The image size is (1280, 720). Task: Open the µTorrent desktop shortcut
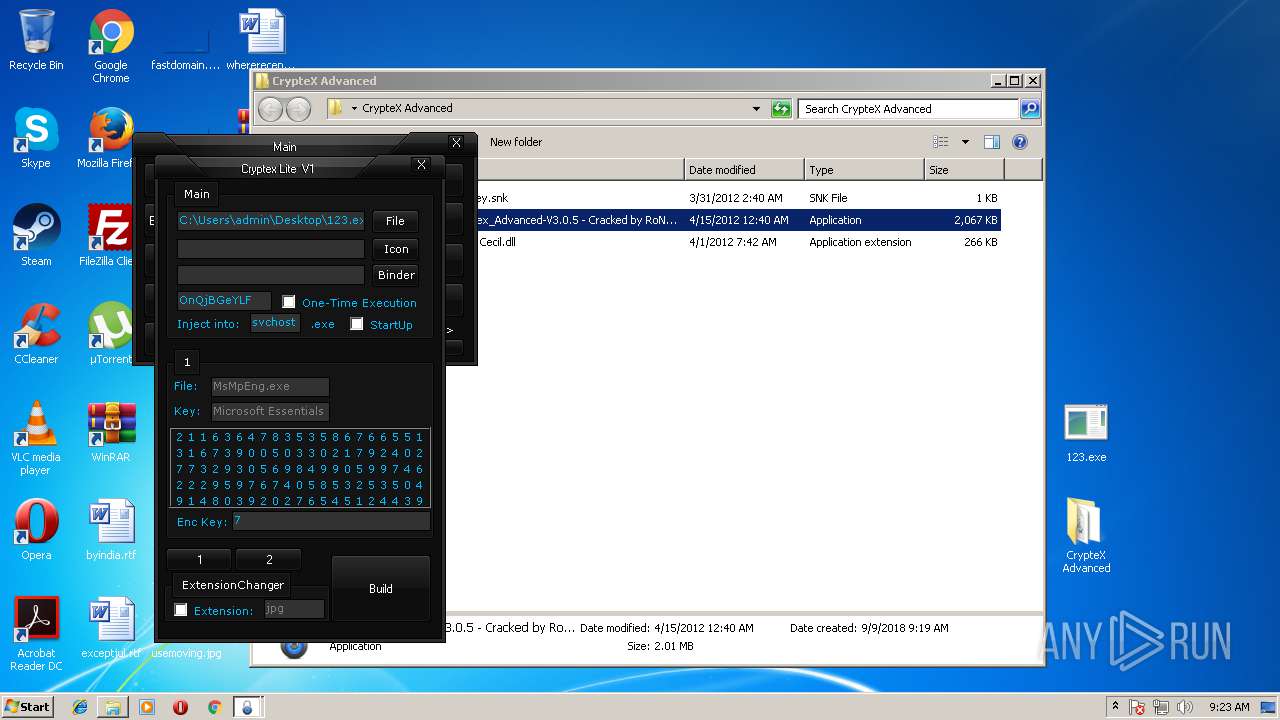tap(110, 334)
